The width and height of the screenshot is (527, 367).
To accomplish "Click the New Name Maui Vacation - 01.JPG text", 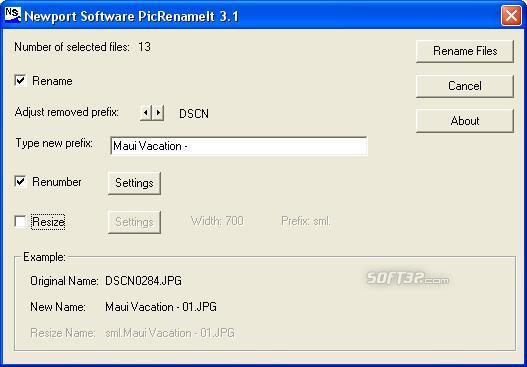I will pyautogui.click(x=161, y=307).
